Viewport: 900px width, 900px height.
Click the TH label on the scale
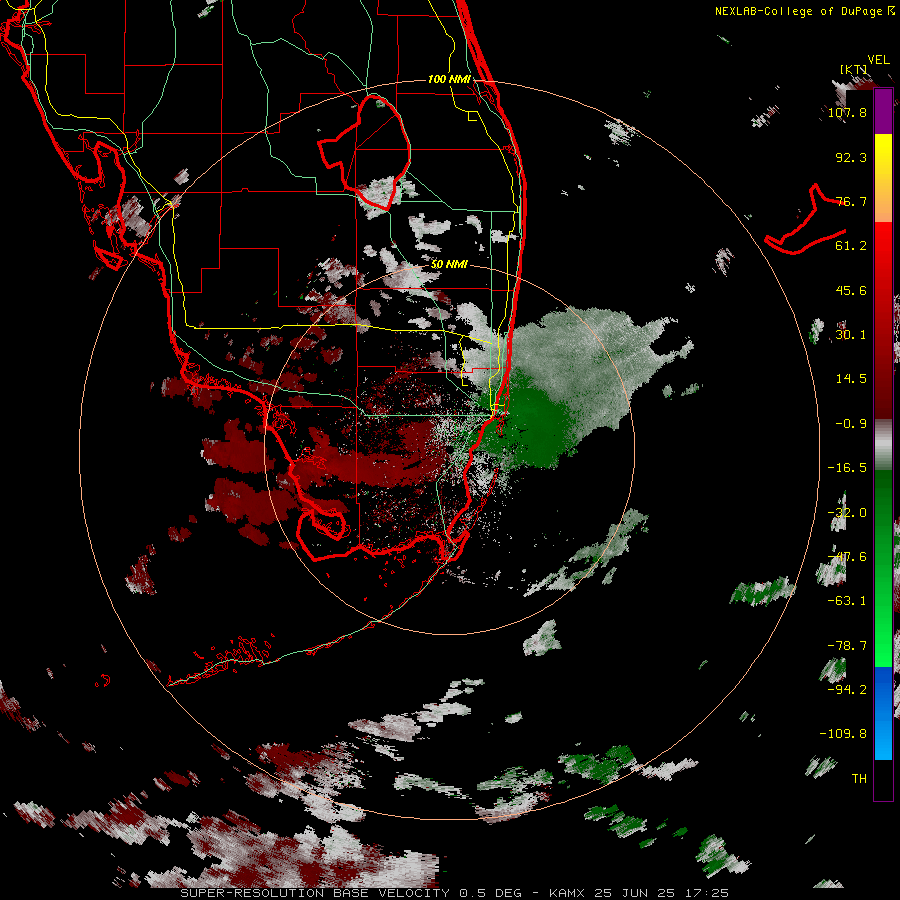[859, 779]
